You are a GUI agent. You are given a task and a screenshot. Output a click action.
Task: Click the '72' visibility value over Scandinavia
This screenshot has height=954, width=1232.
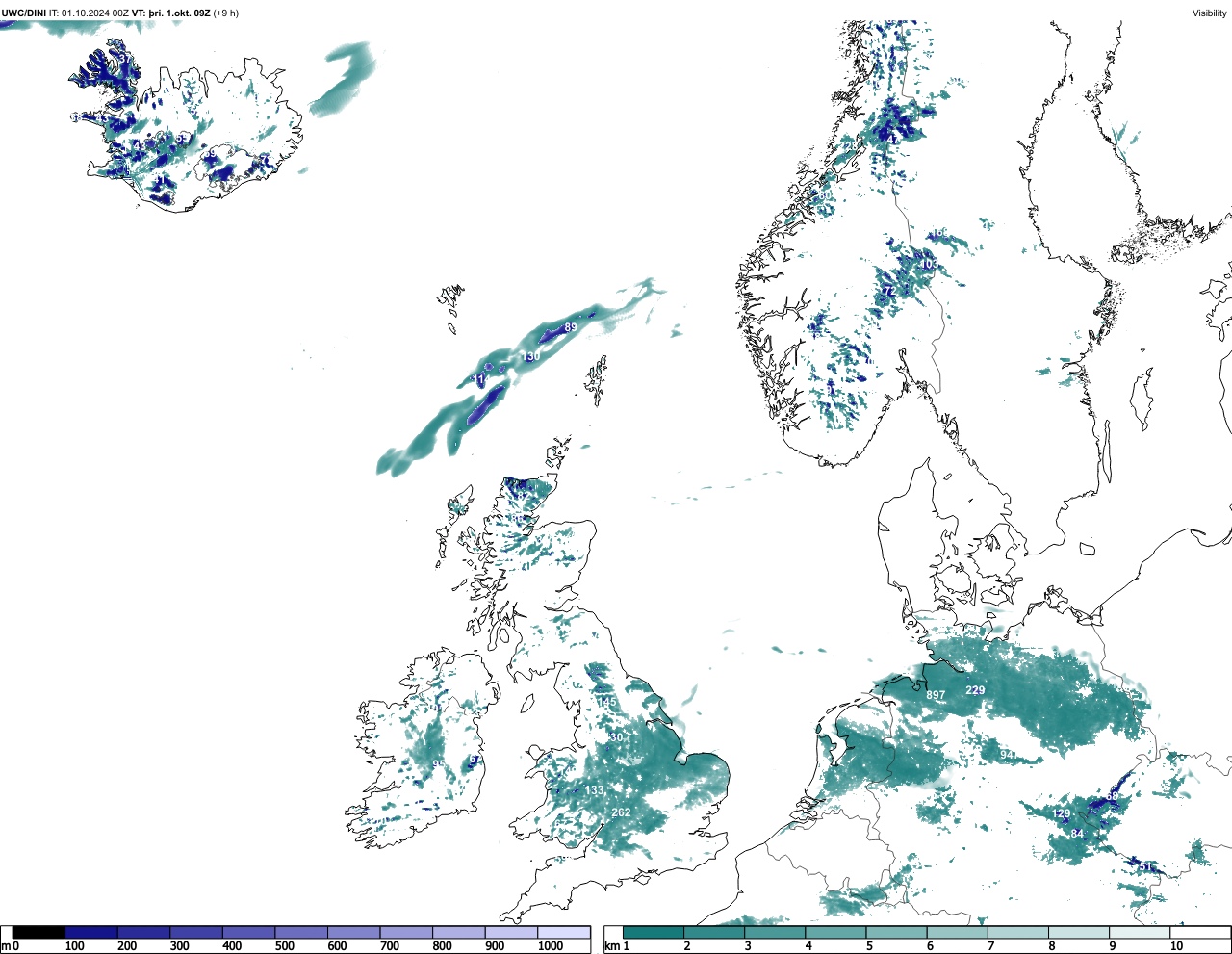click(888, 291)
